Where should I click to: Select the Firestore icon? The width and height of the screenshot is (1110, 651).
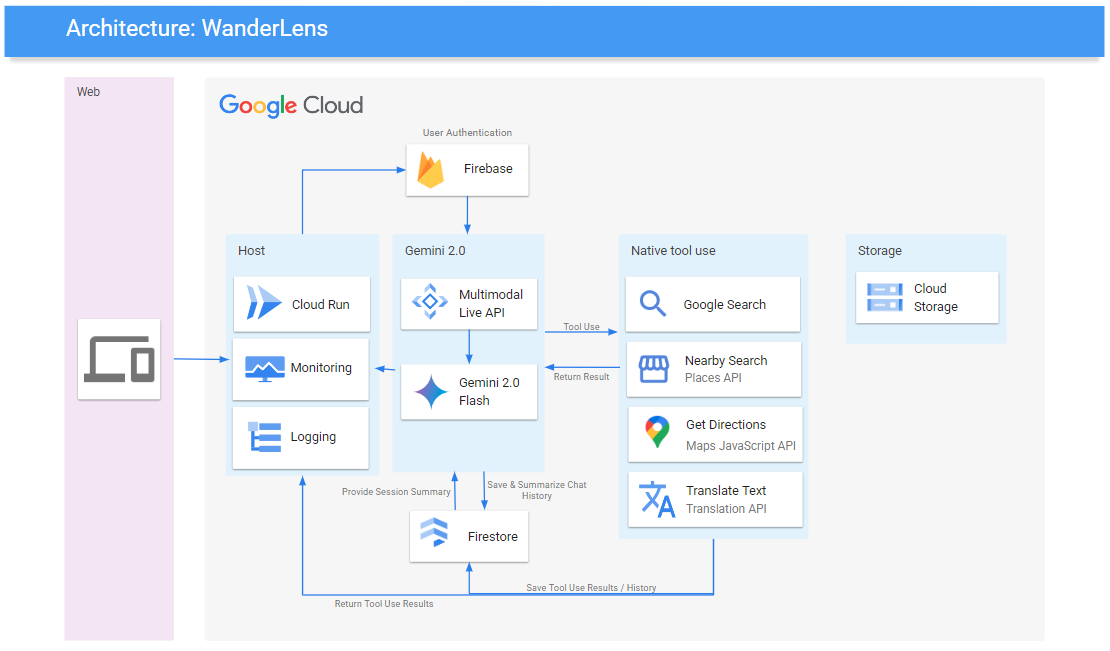point(434,532)
